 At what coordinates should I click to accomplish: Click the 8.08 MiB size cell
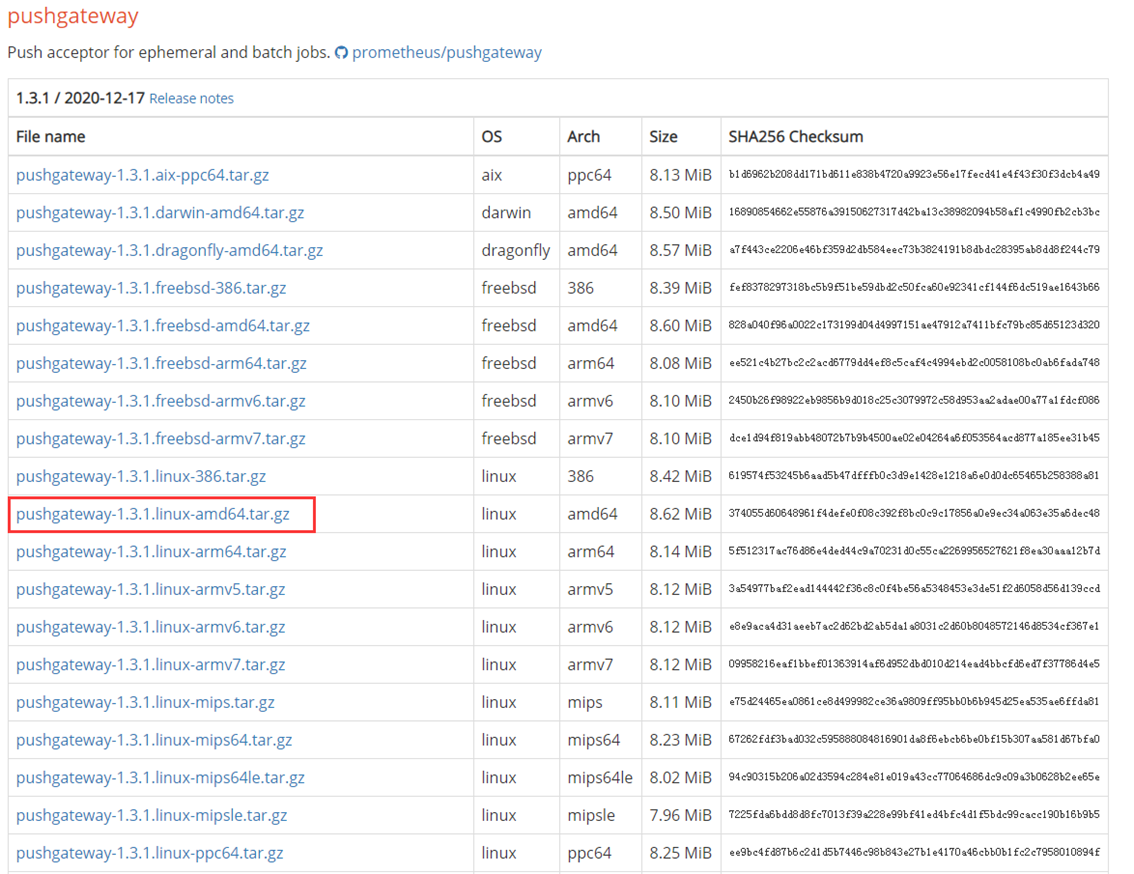pos(681,363)
